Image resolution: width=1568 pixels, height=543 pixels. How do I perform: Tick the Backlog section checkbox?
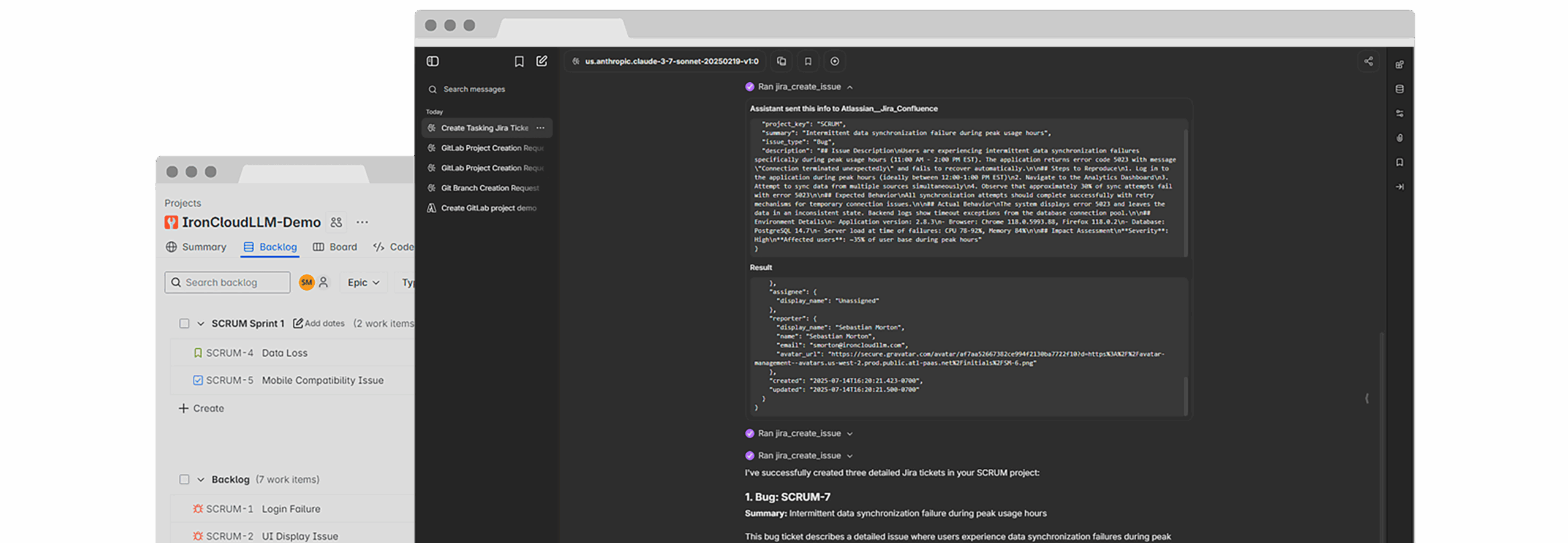click(x=184, y=480)
